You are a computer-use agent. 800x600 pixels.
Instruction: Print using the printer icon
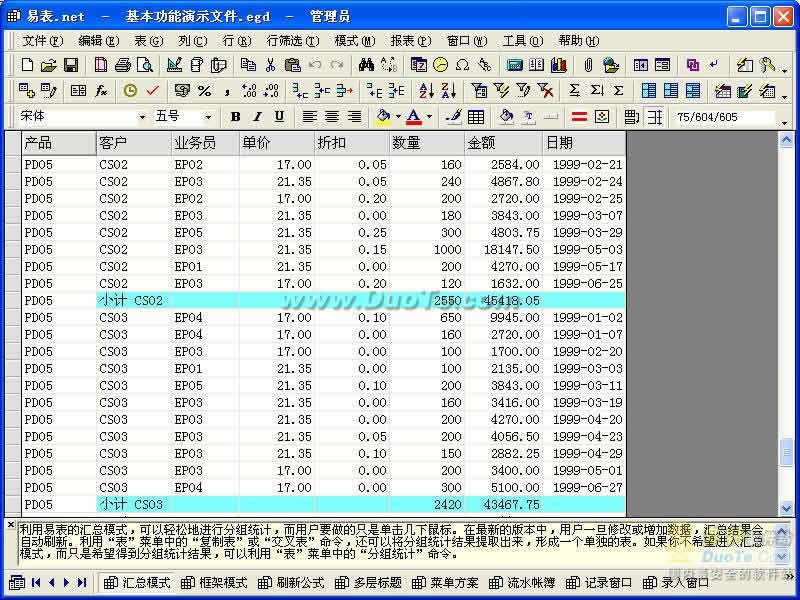[122, 65]
